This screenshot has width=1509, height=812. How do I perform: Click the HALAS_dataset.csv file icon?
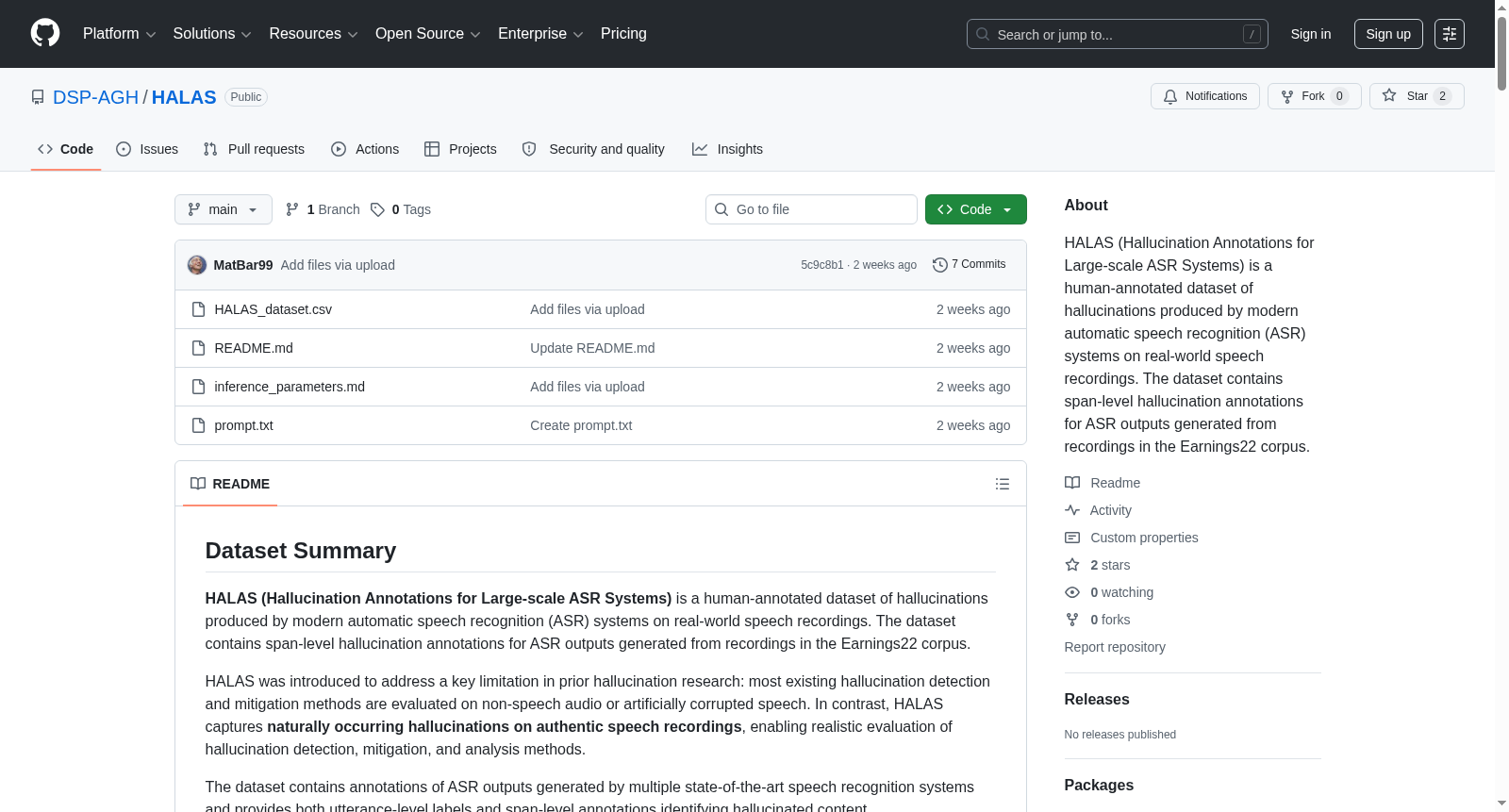198,309
